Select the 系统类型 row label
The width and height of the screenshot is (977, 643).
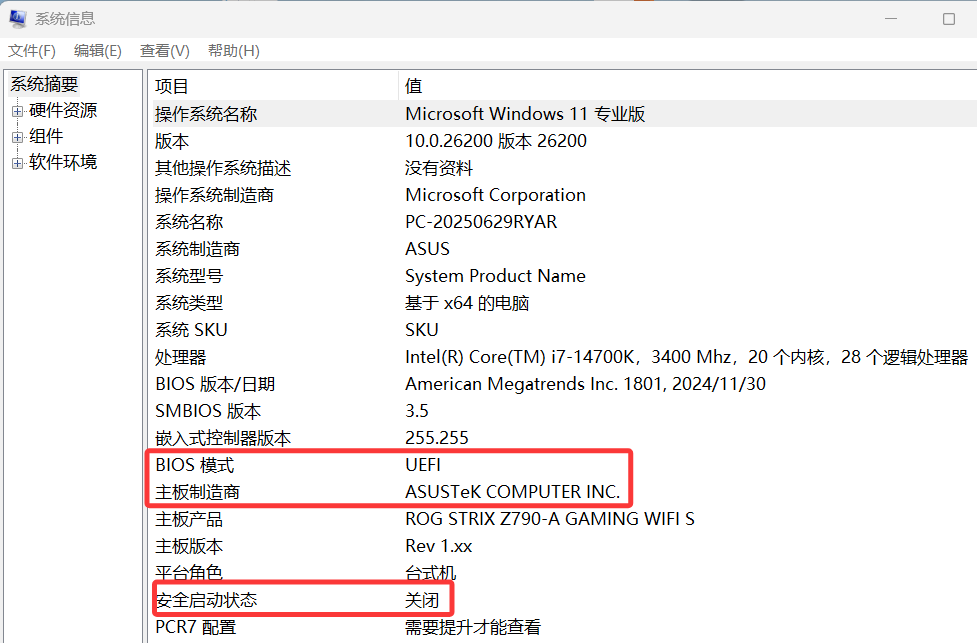point(189,303)
